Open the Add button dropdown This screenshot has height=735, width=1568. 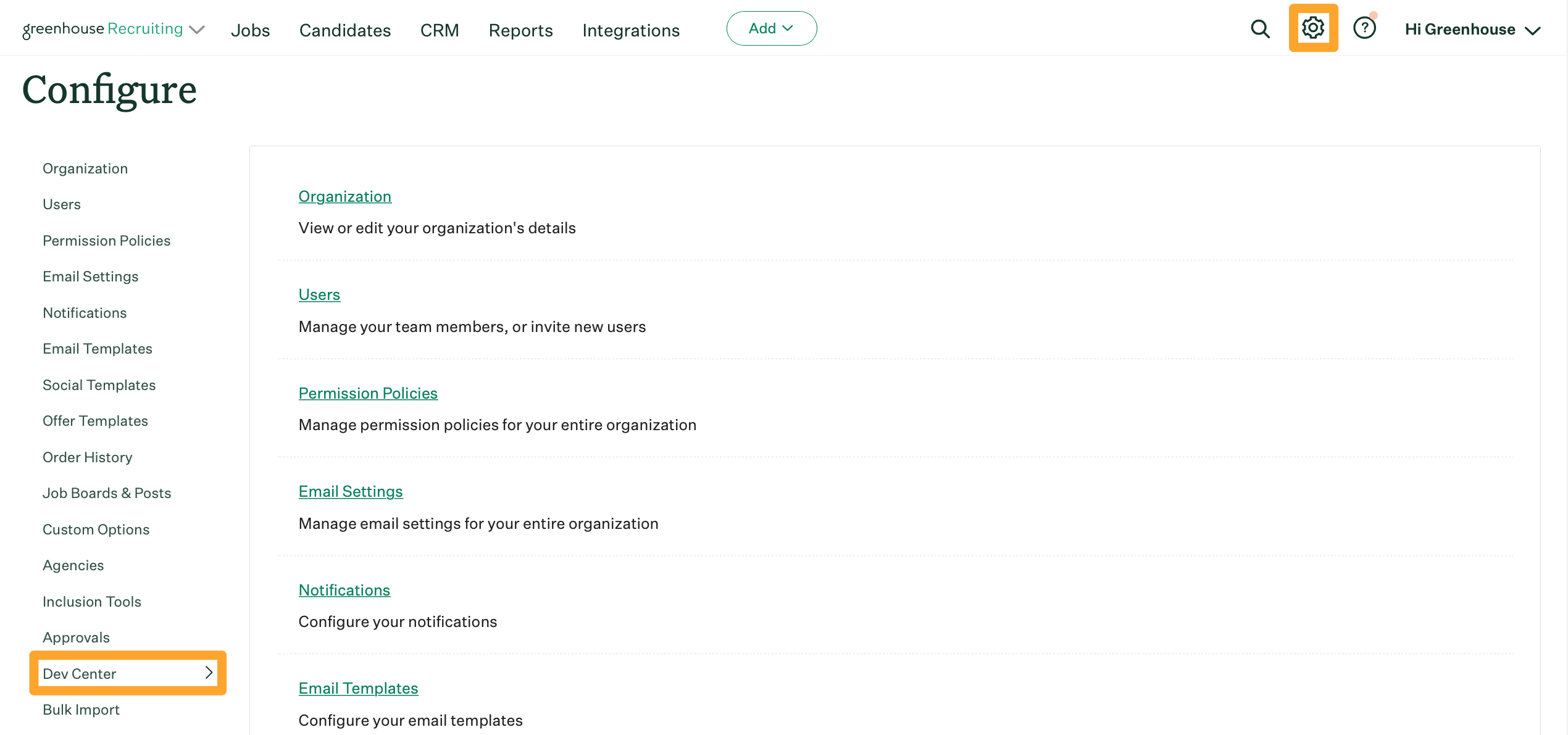(771, 28)
